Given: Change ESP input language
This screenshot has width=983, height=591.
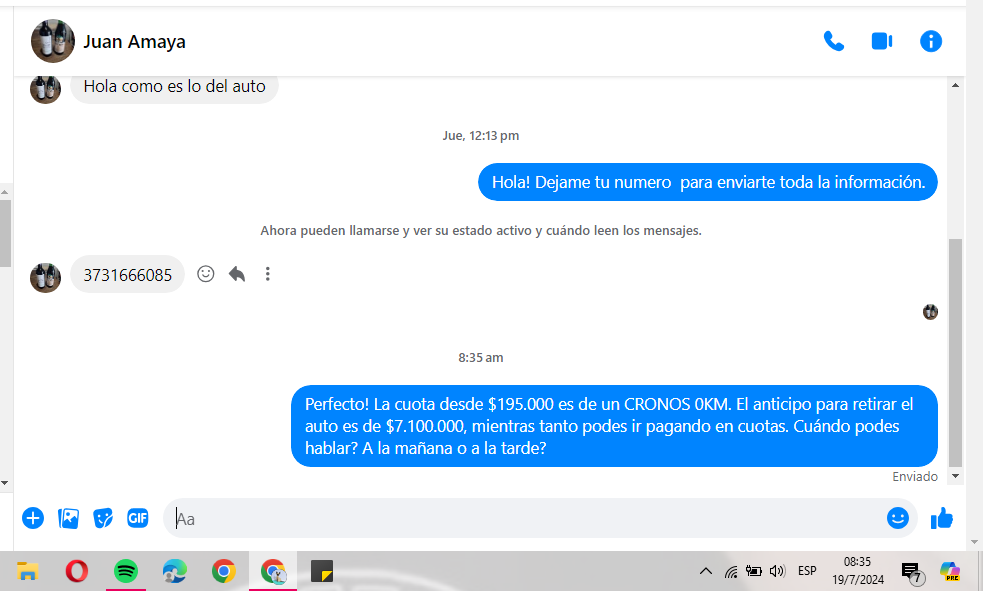Looking at the screenshot, I should click(x=807, y=571).
